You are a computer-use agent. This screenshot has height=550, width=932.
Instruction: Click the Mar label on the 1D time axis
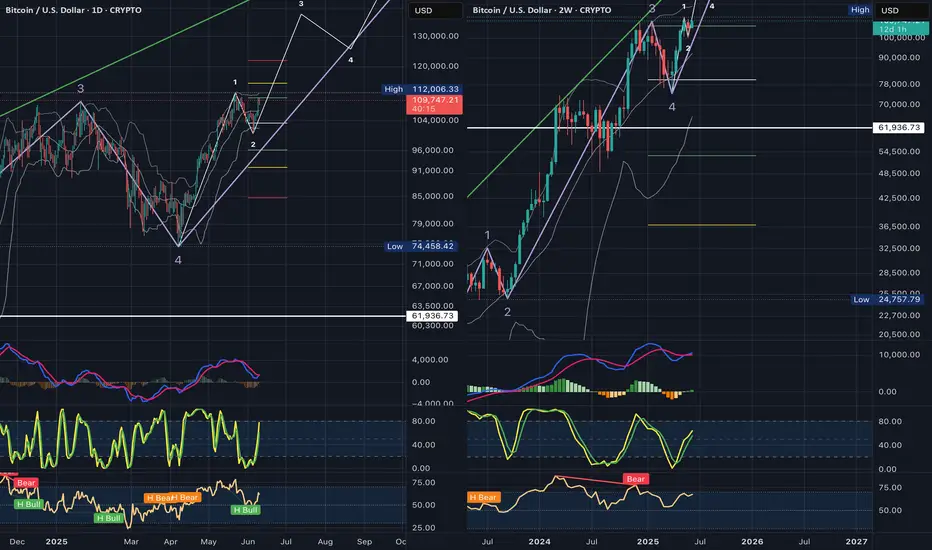[131, 542]
